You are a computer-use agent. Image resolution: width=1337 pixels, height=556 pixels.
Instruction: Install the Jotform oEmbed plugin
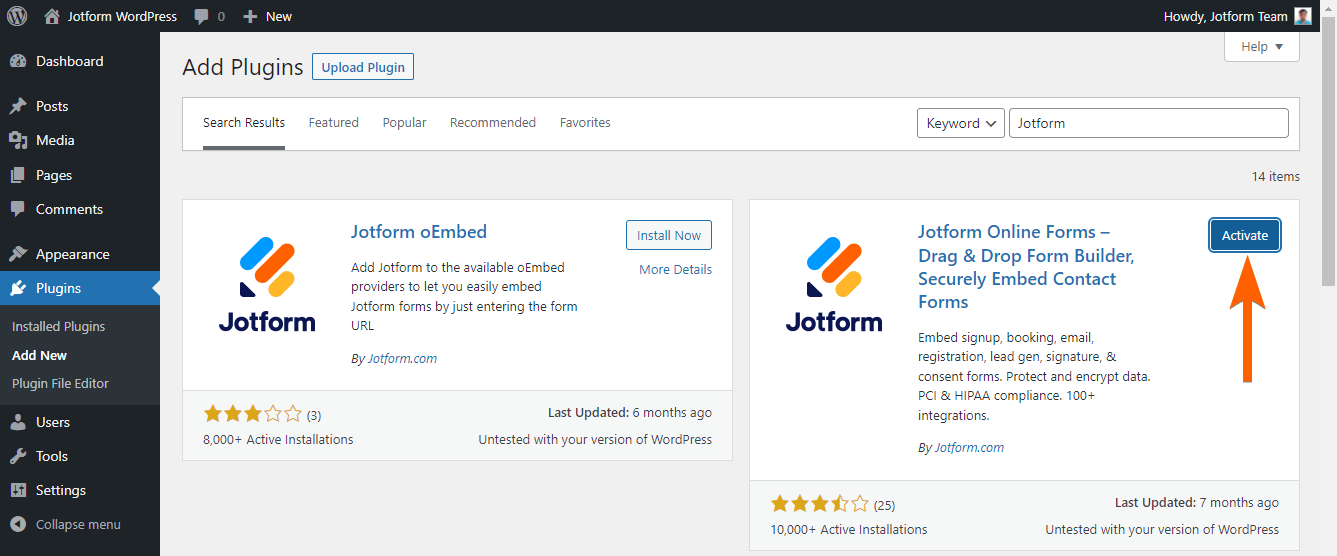coord(668,236)
